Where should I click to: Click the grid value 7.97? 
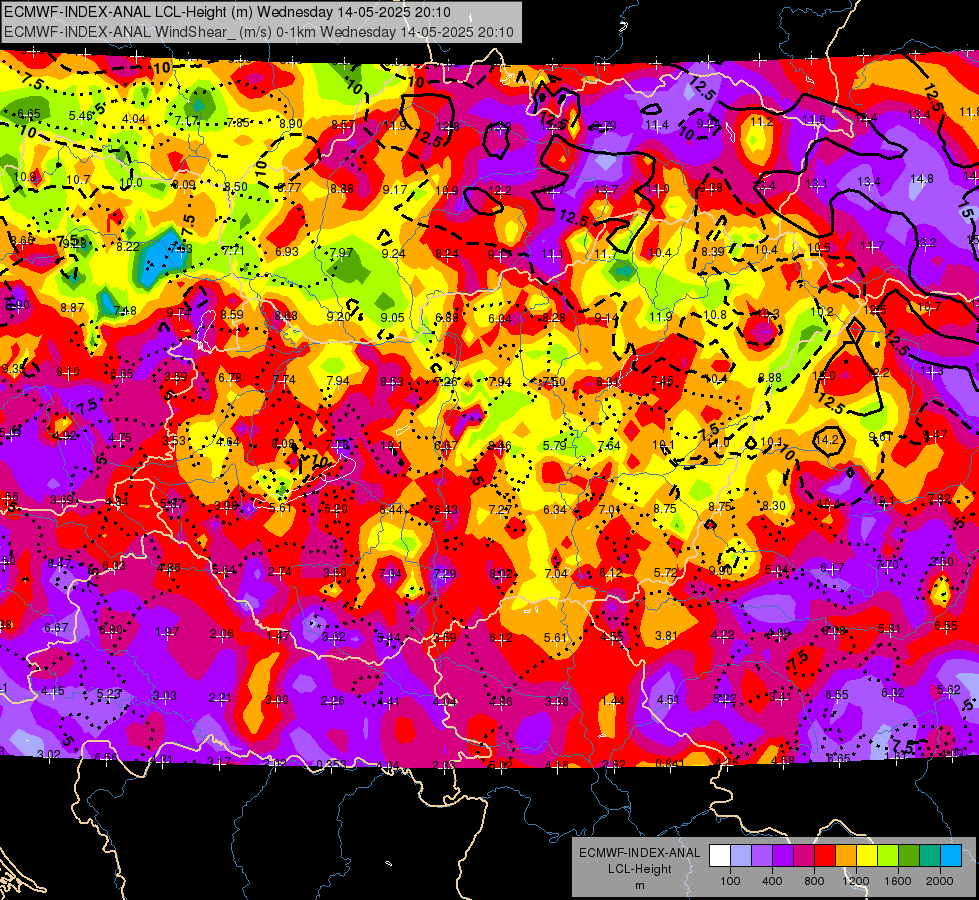point(341,253)
